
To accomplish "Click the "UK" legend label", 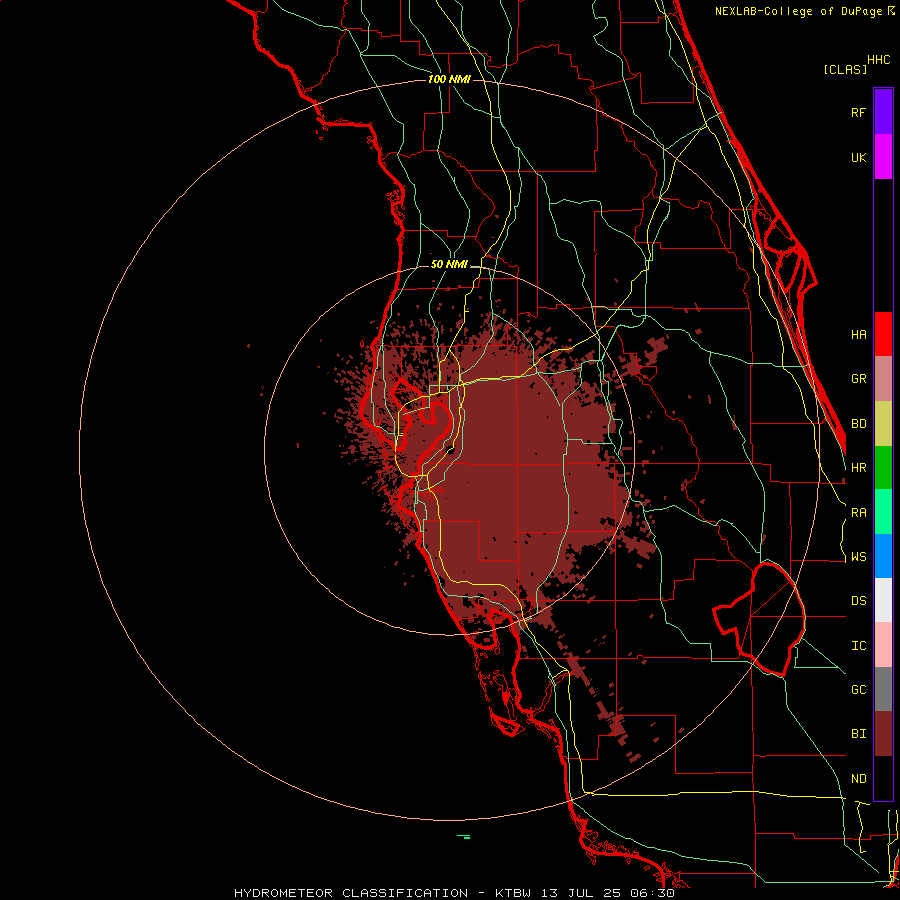I will pyautogui.click(x=858, y=157).
